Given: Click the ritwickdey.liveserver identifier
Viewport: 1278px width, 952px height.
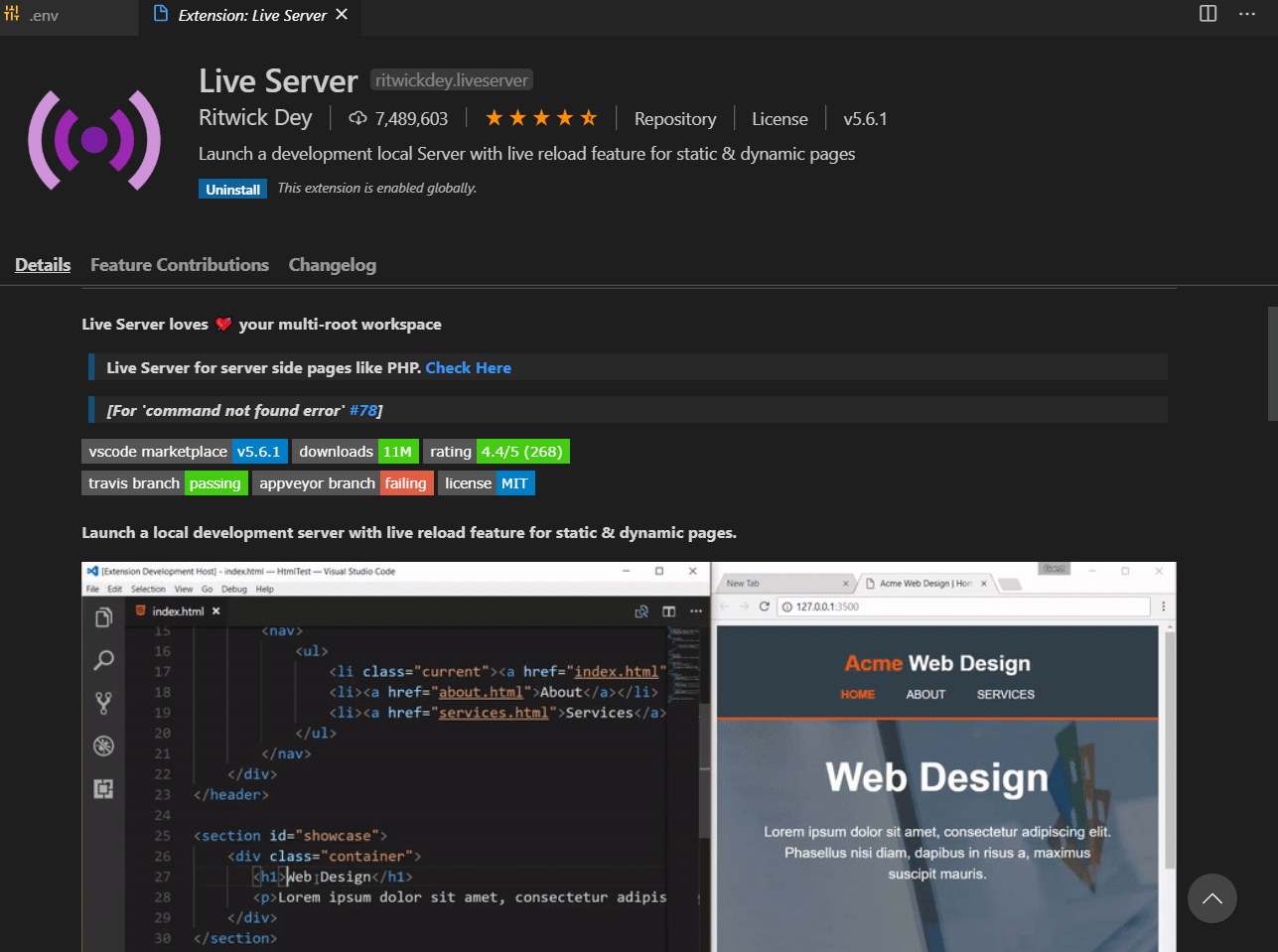Looking at the screenshot, I should (x=452, y=80).
